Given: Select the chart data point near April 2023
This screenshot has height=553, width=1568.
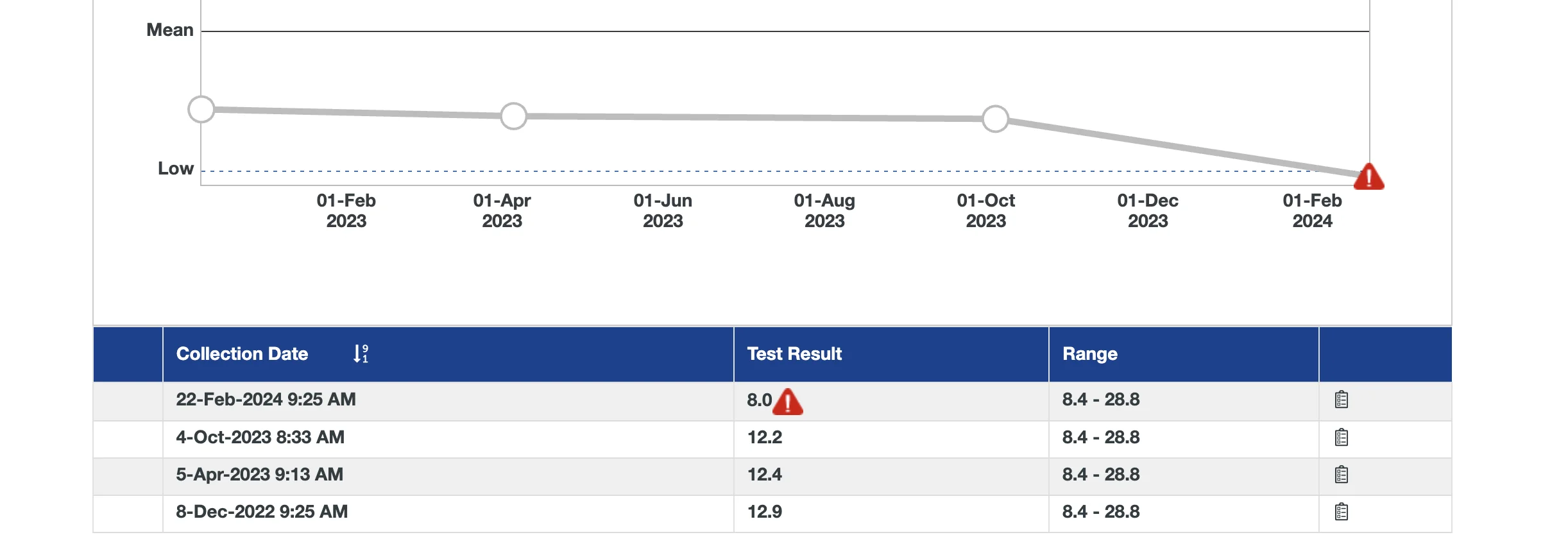Looking at the screenshot, I should [x=513, y=116].
